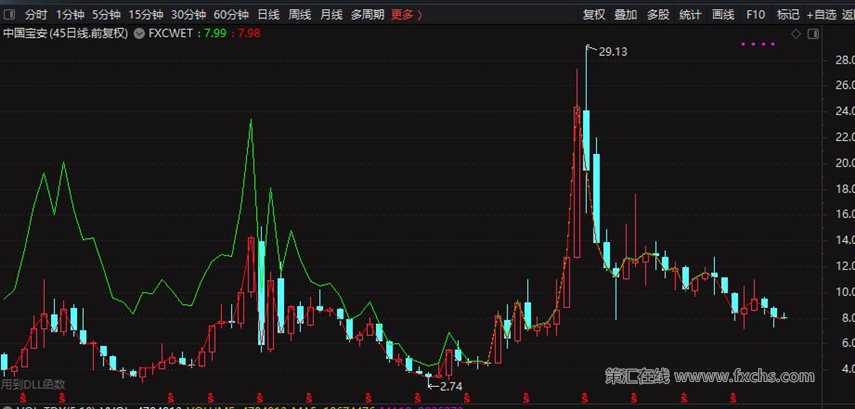Click 标记 to mark the stock
The height and width of the screenshot is (409, 855).
[x=788, y=15]
